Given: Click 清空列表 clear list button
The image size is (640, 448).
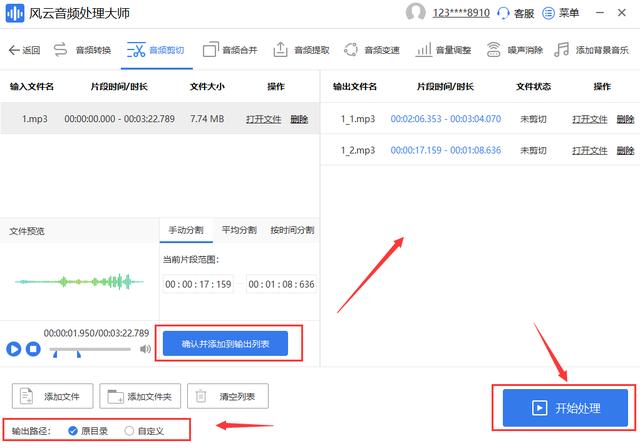Looking at the screenshot, I should (x=228, y=396).
